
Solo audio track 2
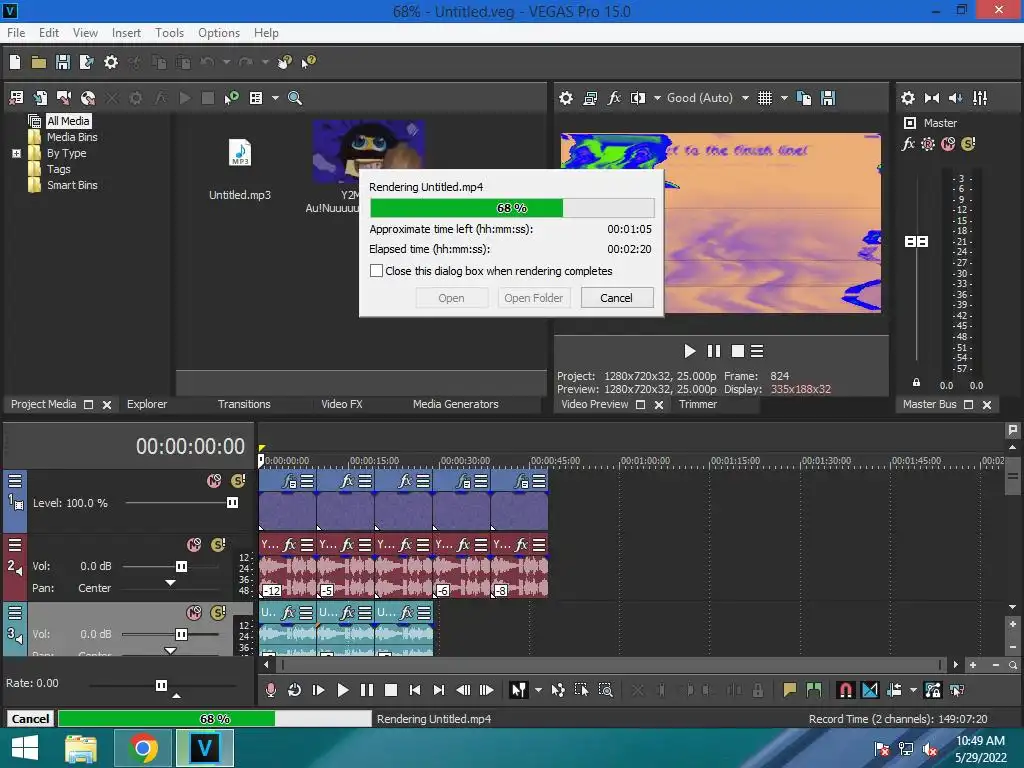click(218, 545)
